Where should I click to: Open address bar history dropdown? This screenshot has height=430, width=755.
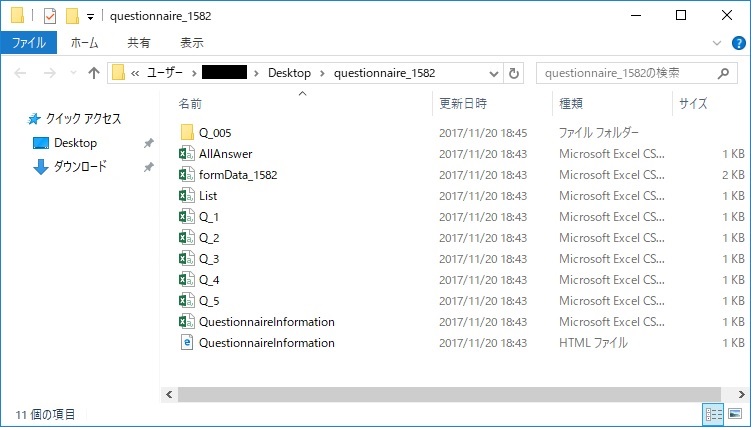click(493, 73)
